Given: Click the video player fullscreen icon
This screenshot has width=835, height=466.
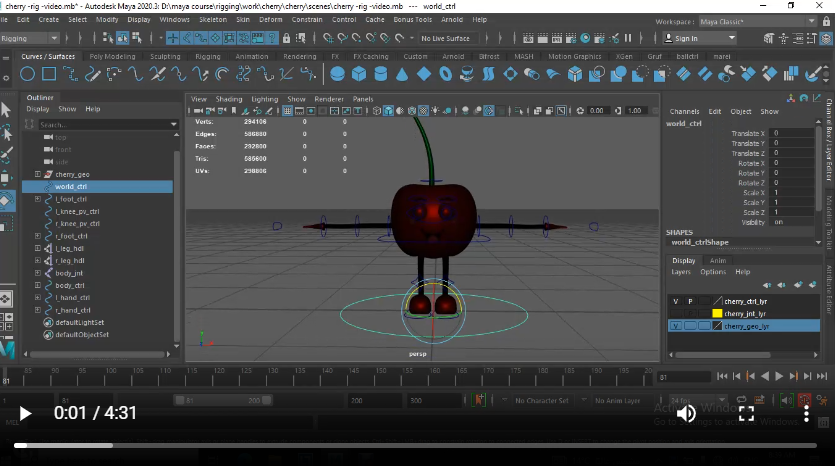Looking at the screenshot, I should point(746,413).
